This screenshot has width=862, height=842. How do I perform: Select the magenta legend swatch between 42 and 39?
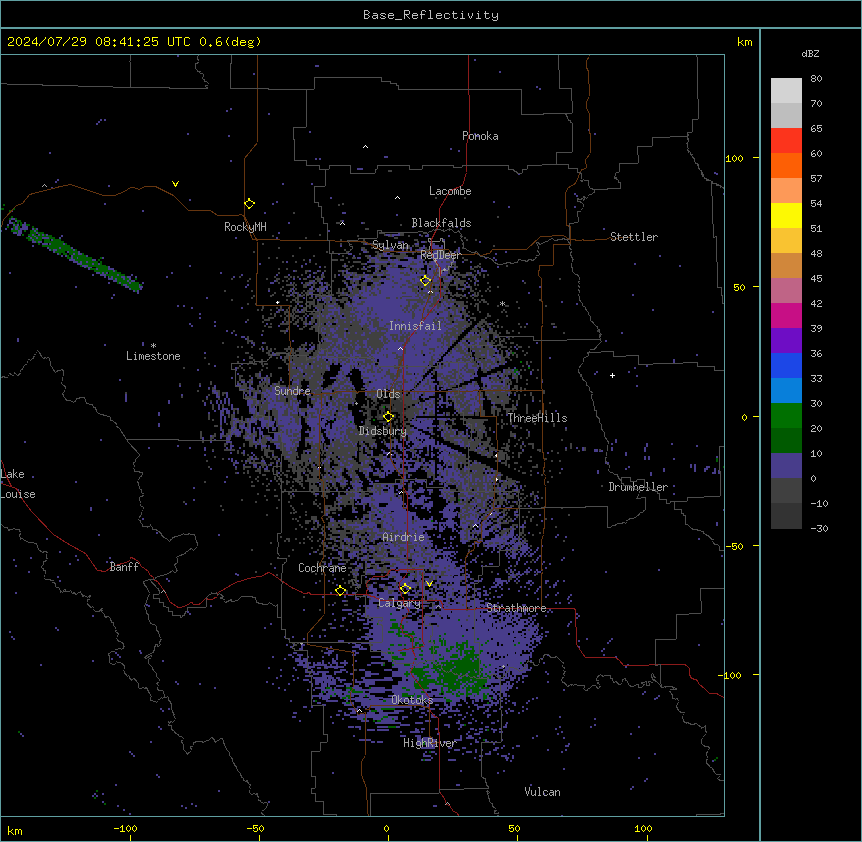[786, 315]
